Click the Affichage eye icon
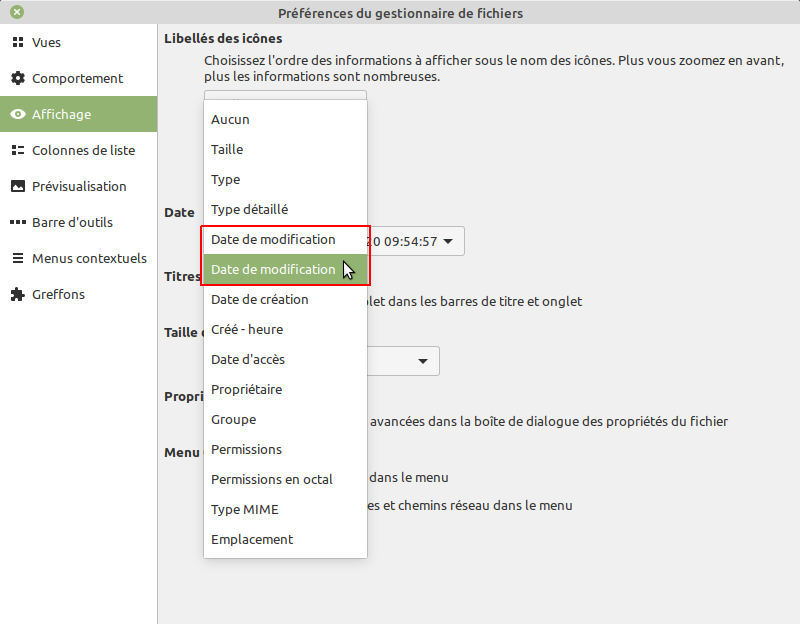 [x=18, y=114]
